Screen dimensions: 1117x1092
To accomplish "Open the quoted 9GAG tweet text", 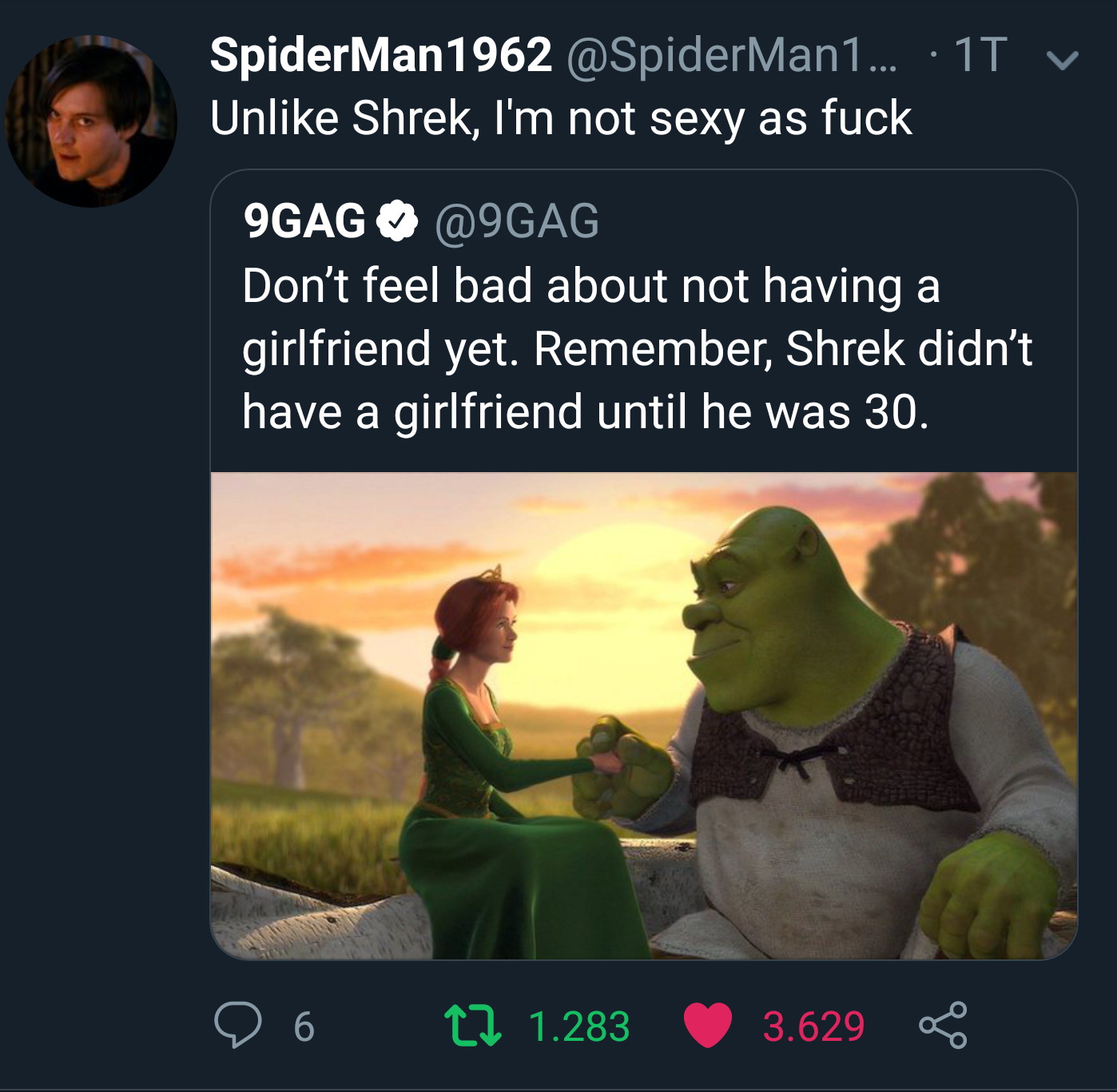I will click(x=637, y=348).
